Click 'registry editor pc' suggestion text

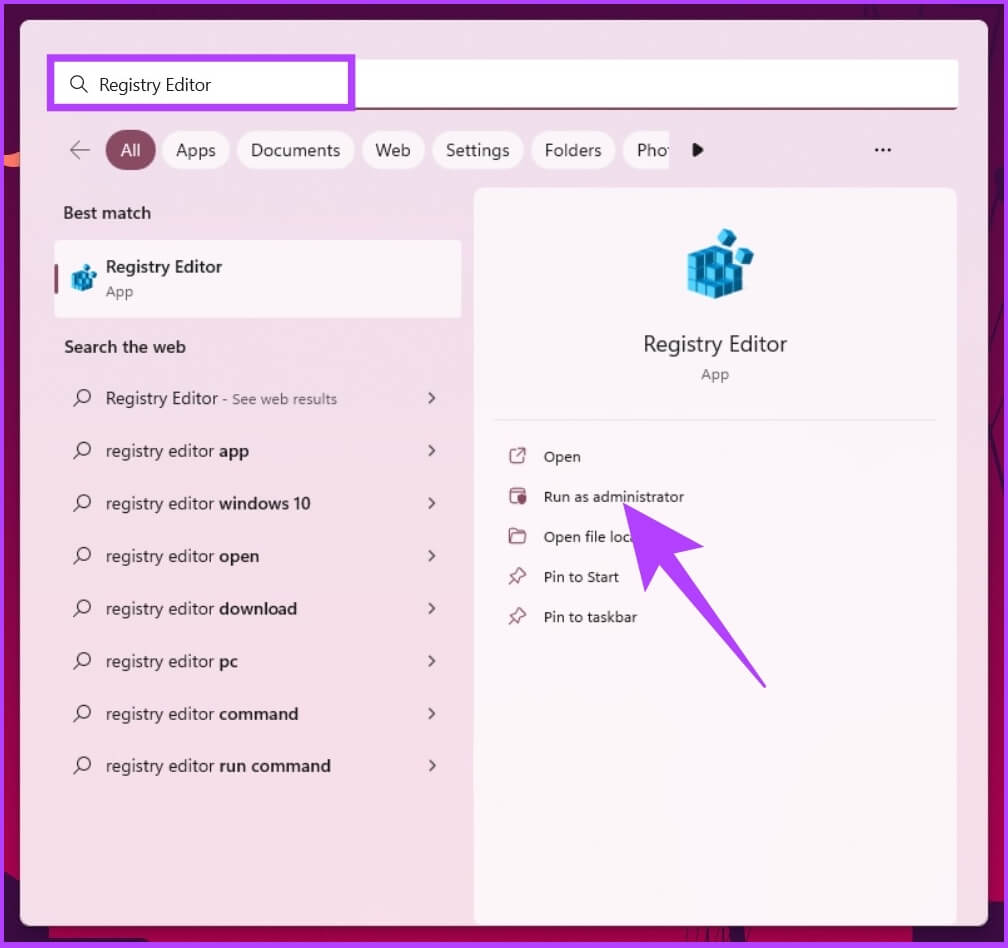(x=172, y=661)
